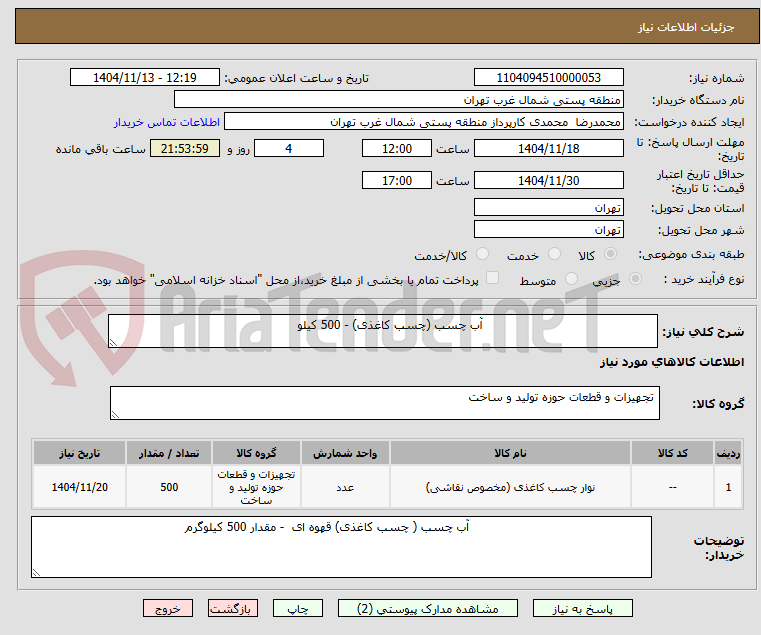Click the buyer organization name field
Image resolution: width=761 pixels, height=635 pixels.
[x=398, y=100]
